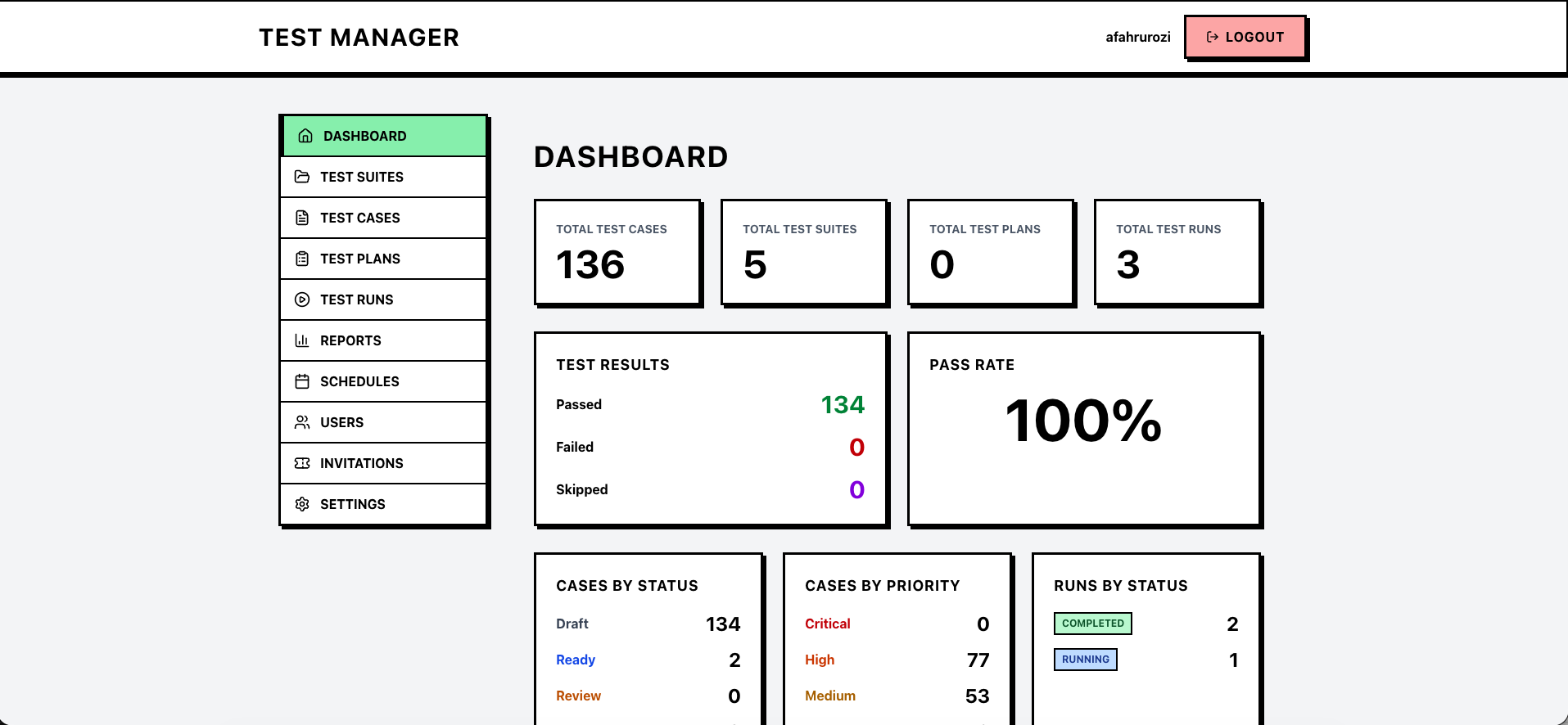The height and width of the screenshot is (725, 1568).
Task: Click the High priority label
Action: point(820,660)
